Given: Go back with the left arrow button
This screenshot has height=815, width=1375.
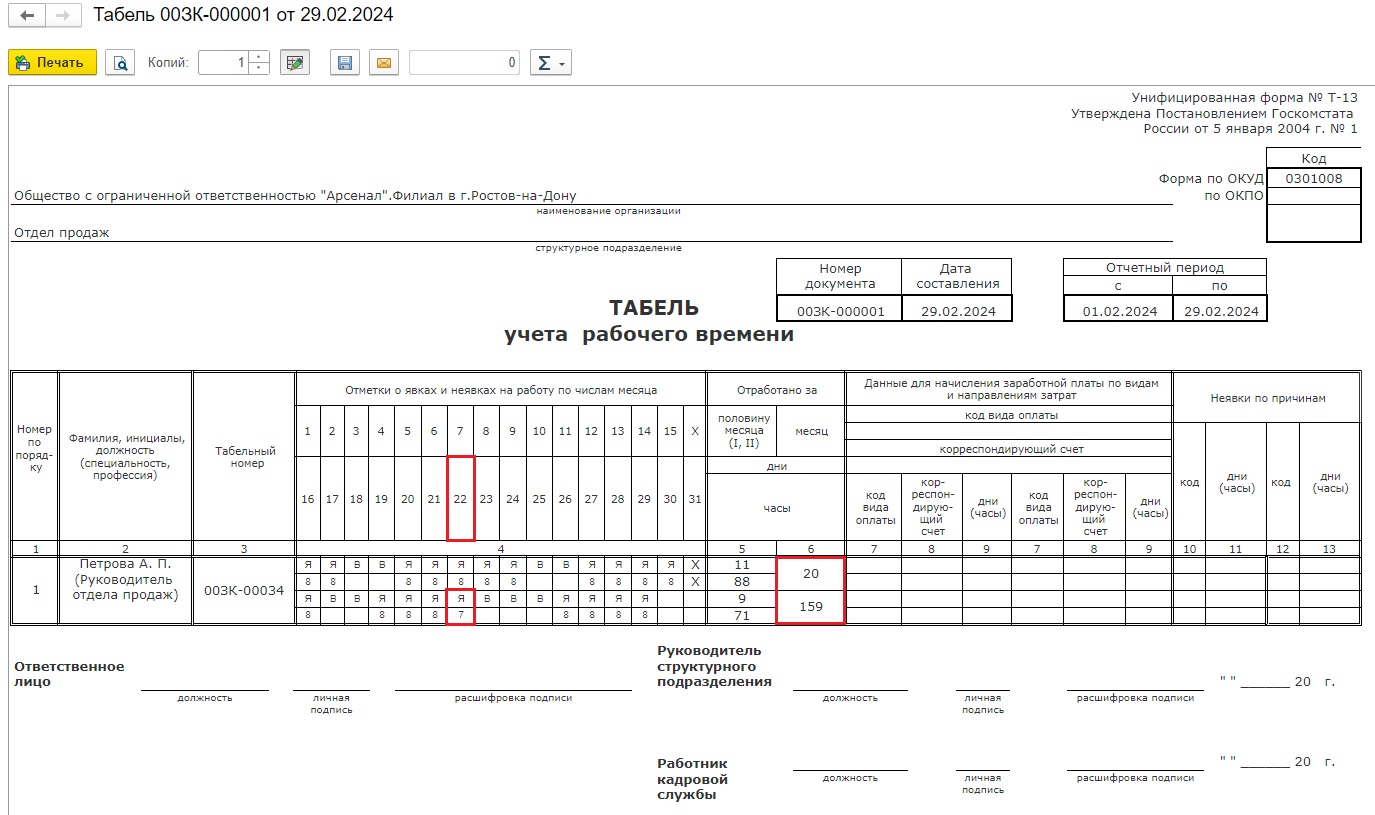Looking at the screenshot, I should (x=26, y=16).
